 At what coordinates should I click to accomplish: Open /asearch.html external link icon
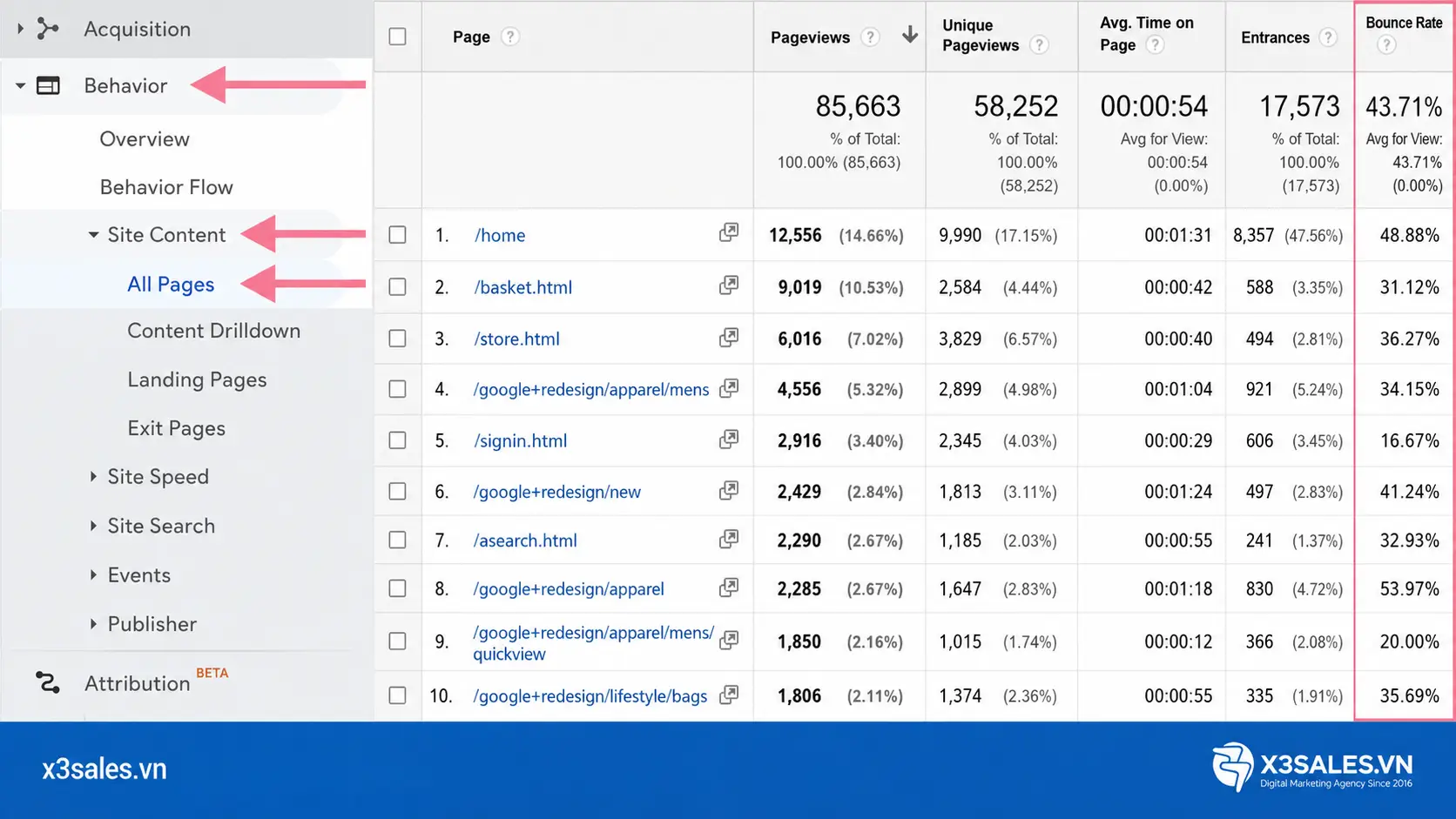[729, 540]
